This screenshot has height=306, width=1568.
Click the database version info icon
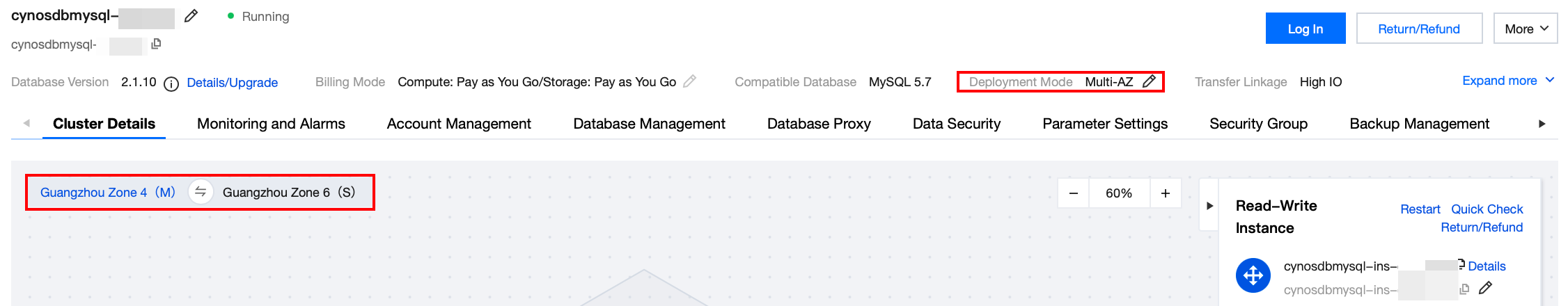click(171, 83)
